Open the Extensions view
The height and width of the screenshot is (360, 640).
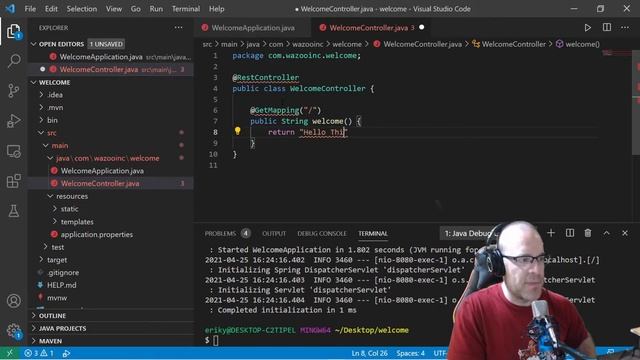pos(13,181)
